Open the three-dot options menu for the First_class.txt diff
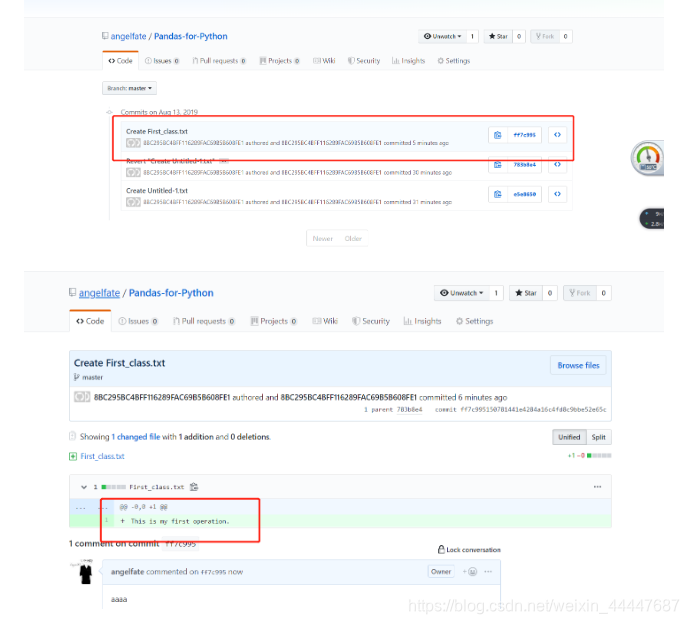689x624 pixels. pos(597,487)
